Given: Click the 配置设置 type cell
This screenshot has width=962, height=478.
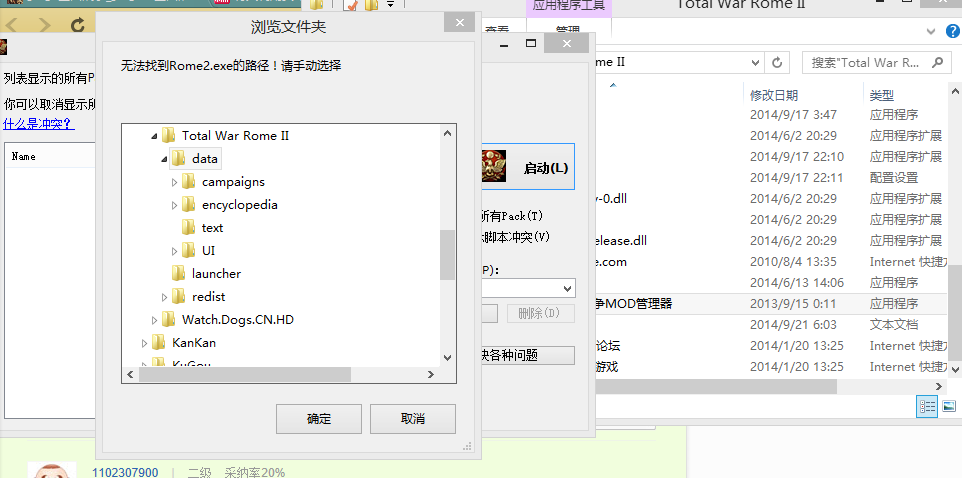Looking at the screenshot, I should [x=894, y=177].
